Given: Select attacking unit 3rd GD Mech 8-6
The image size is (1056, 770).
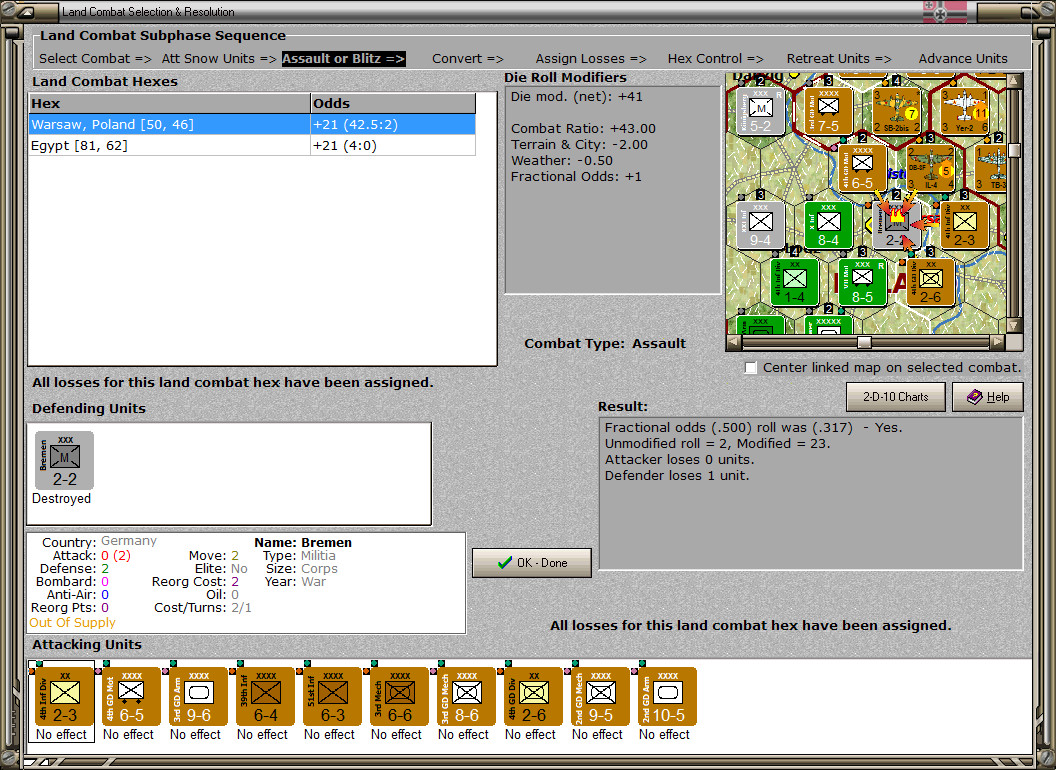Looking at the screenshot, I should [x=466, y=697].
